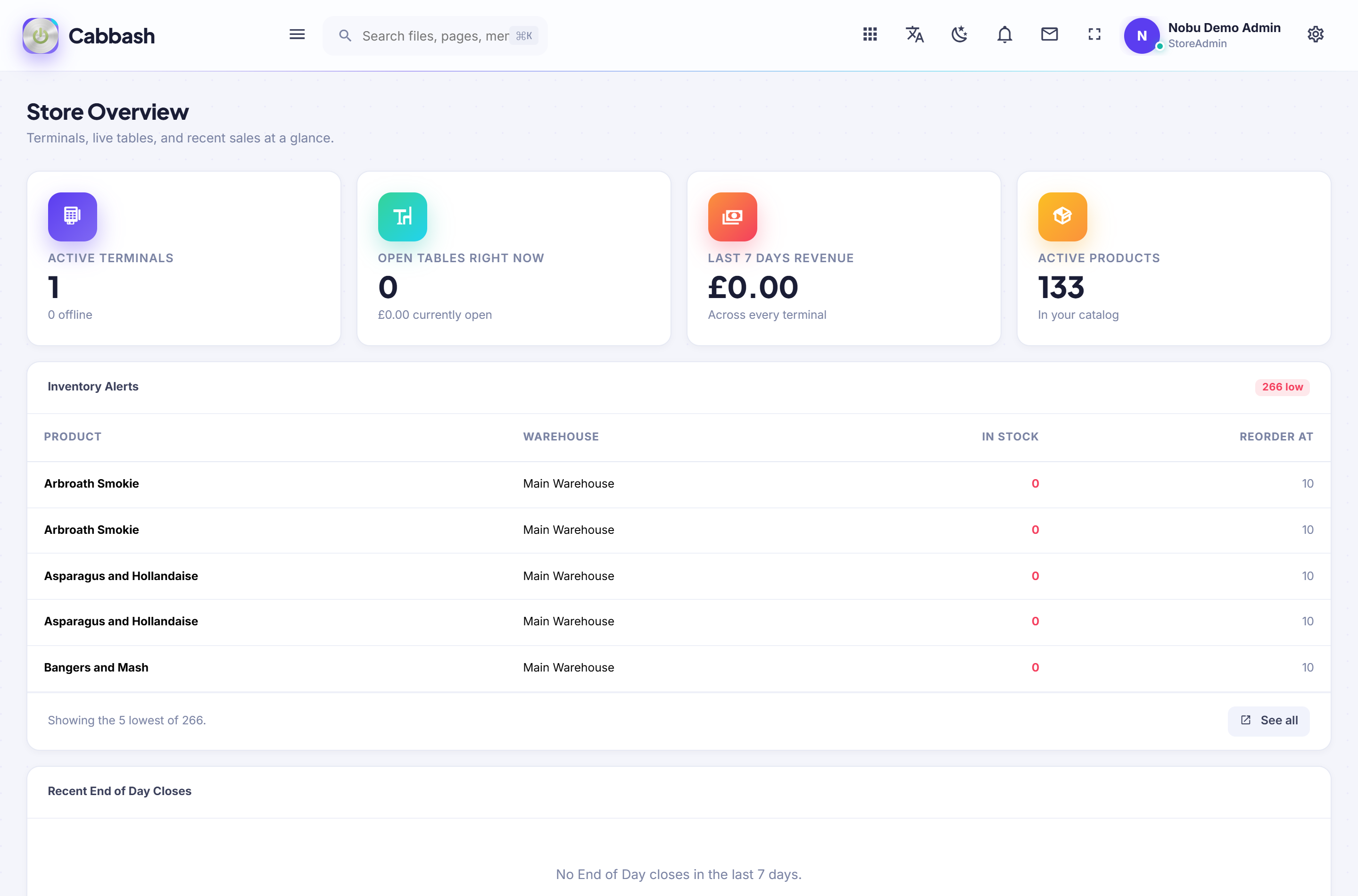Switch to dark mode via moon icon
The height and width of the screenshot is (896, 1358).
click(959, 35)
